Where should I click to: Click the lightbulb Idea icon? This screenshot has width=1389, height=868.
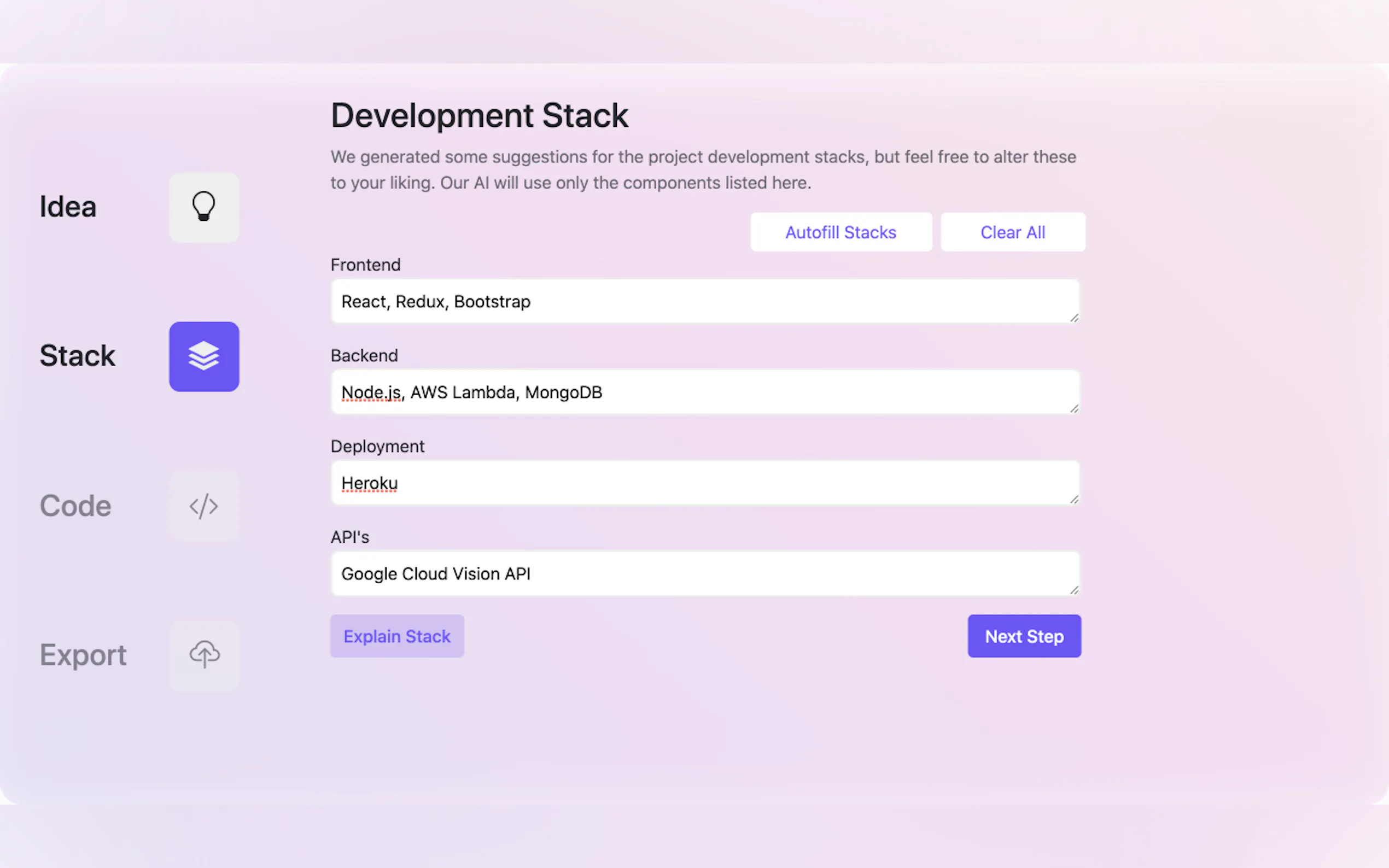pyautogui.click(x=204, y=207)
